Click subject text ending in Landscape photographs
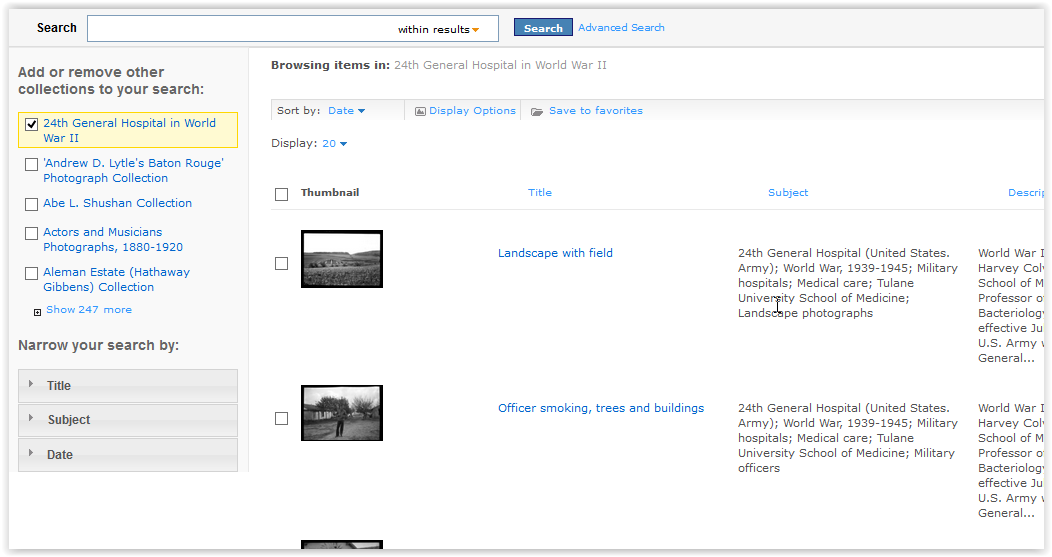The image size is (1052, 557). [x=848, y=283]
